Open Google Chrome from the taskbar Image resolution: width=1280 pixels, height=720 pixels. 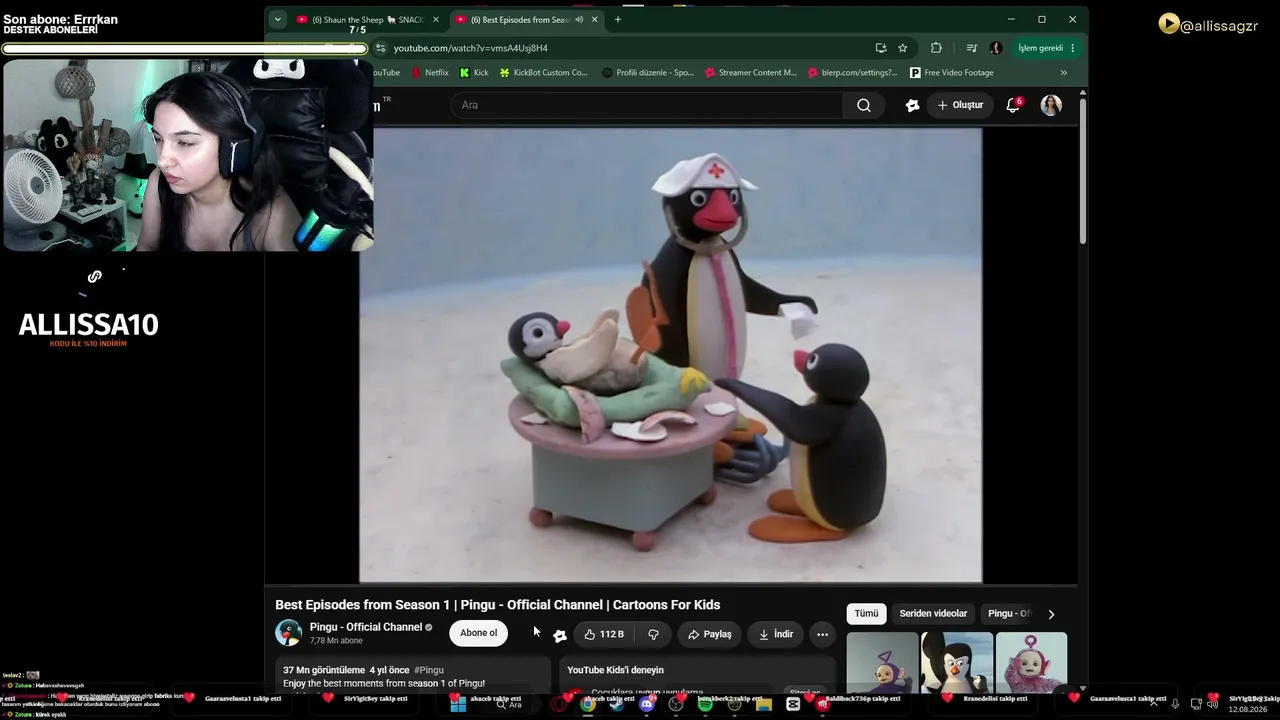point(588,704)
